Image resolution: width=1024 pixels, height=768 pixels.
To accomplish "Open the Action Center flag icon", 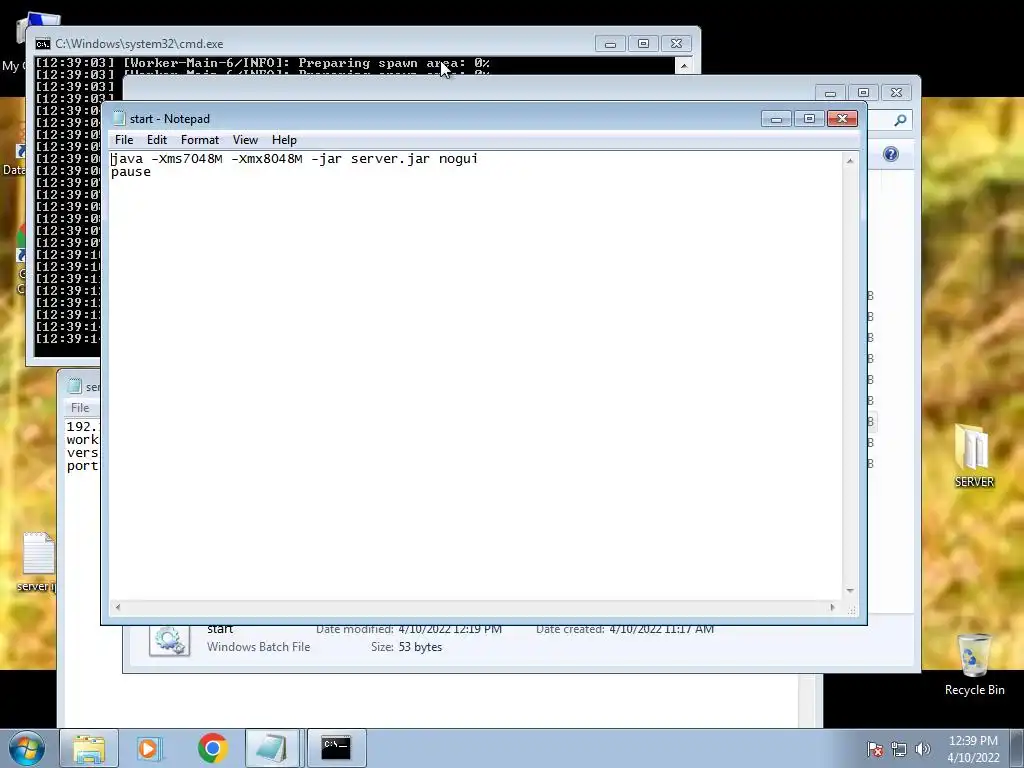I will click(875, 749).
